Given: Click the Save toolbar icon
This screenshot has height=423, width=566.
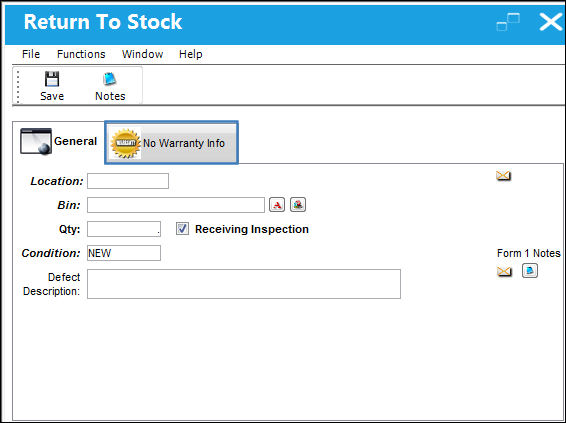Looking at the screenshot, I should 52,86.
